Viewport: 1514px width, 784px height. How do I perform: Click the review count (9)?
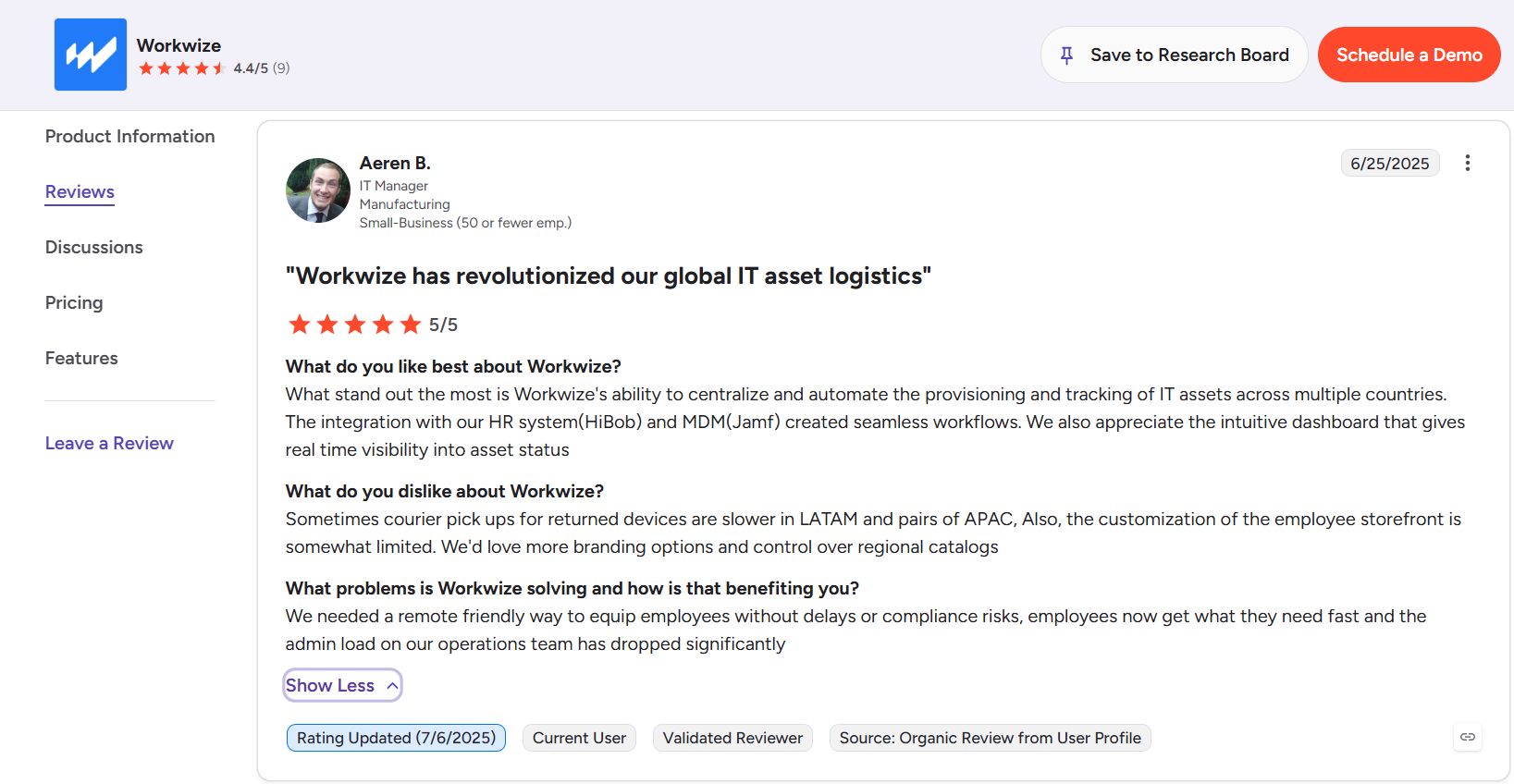281,68
